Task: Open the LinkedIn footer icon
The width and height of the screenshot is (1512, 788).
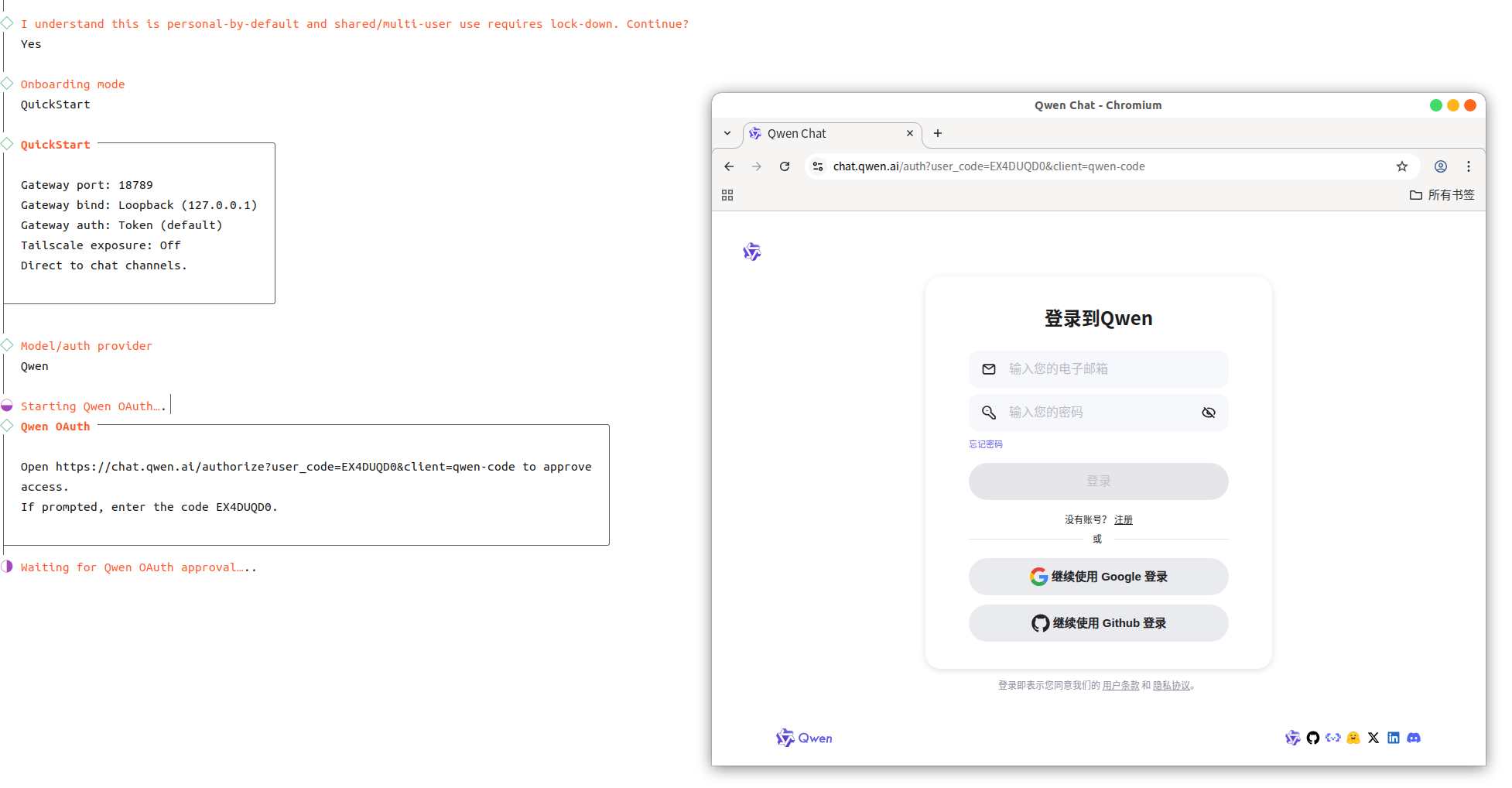Action: (1393, 738)
